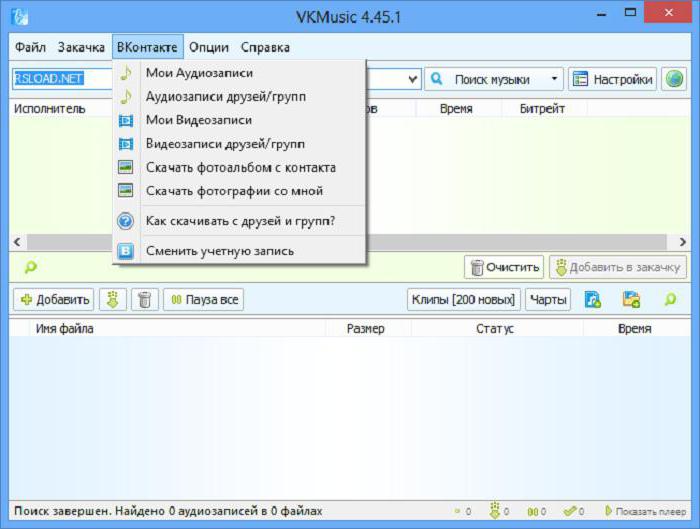
Task: Click the completed checkmark counter in status bar
Action: tap(574, 511)
